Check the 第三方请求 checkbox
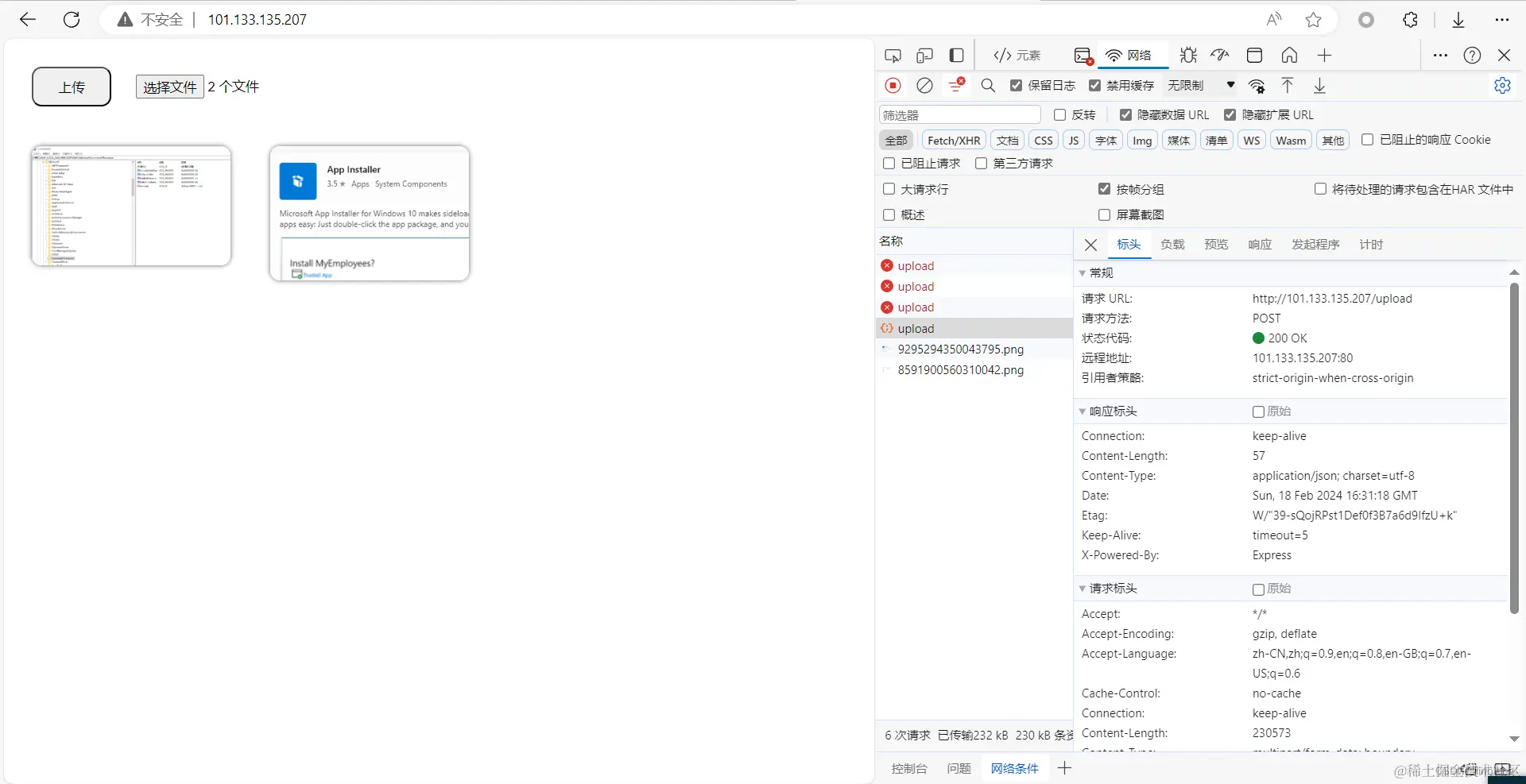Image resolution: width=1526 pixels, height=784 pixels. pyautogui.click(x=981, y=163)
